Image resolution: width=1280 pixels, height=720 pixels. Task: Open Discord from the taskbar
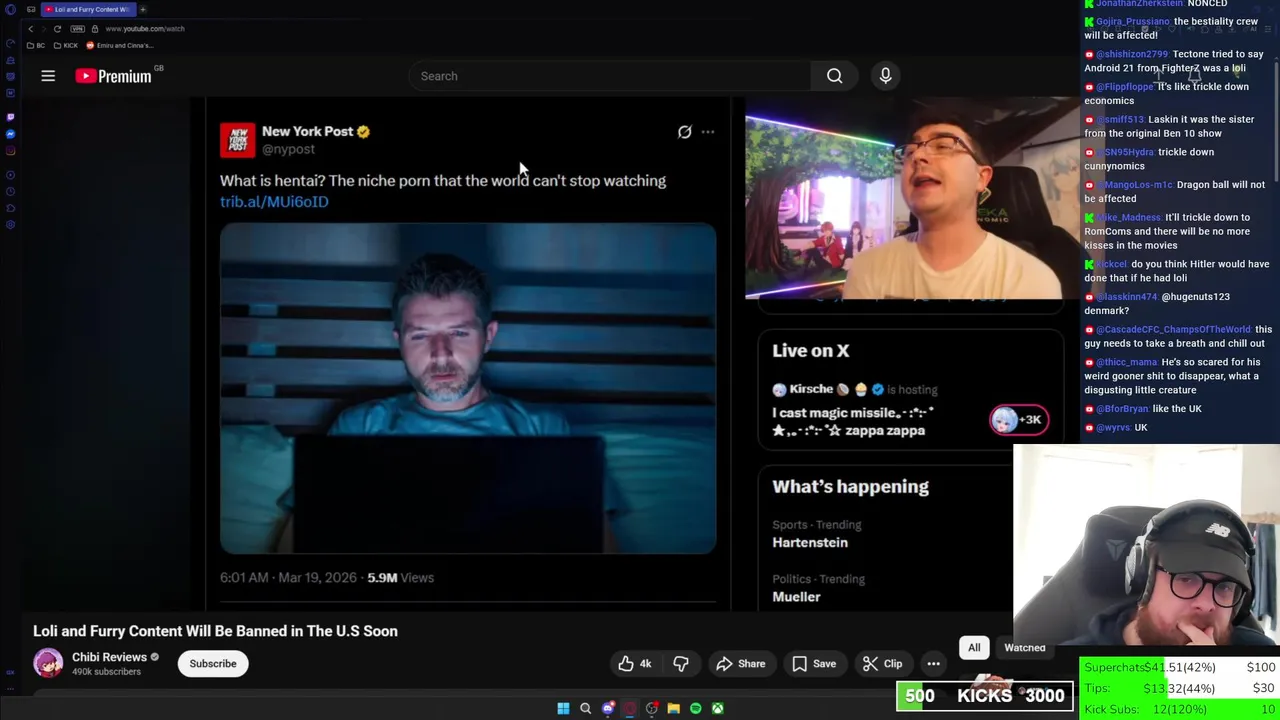pyautogui.click(x=608, y=709)
